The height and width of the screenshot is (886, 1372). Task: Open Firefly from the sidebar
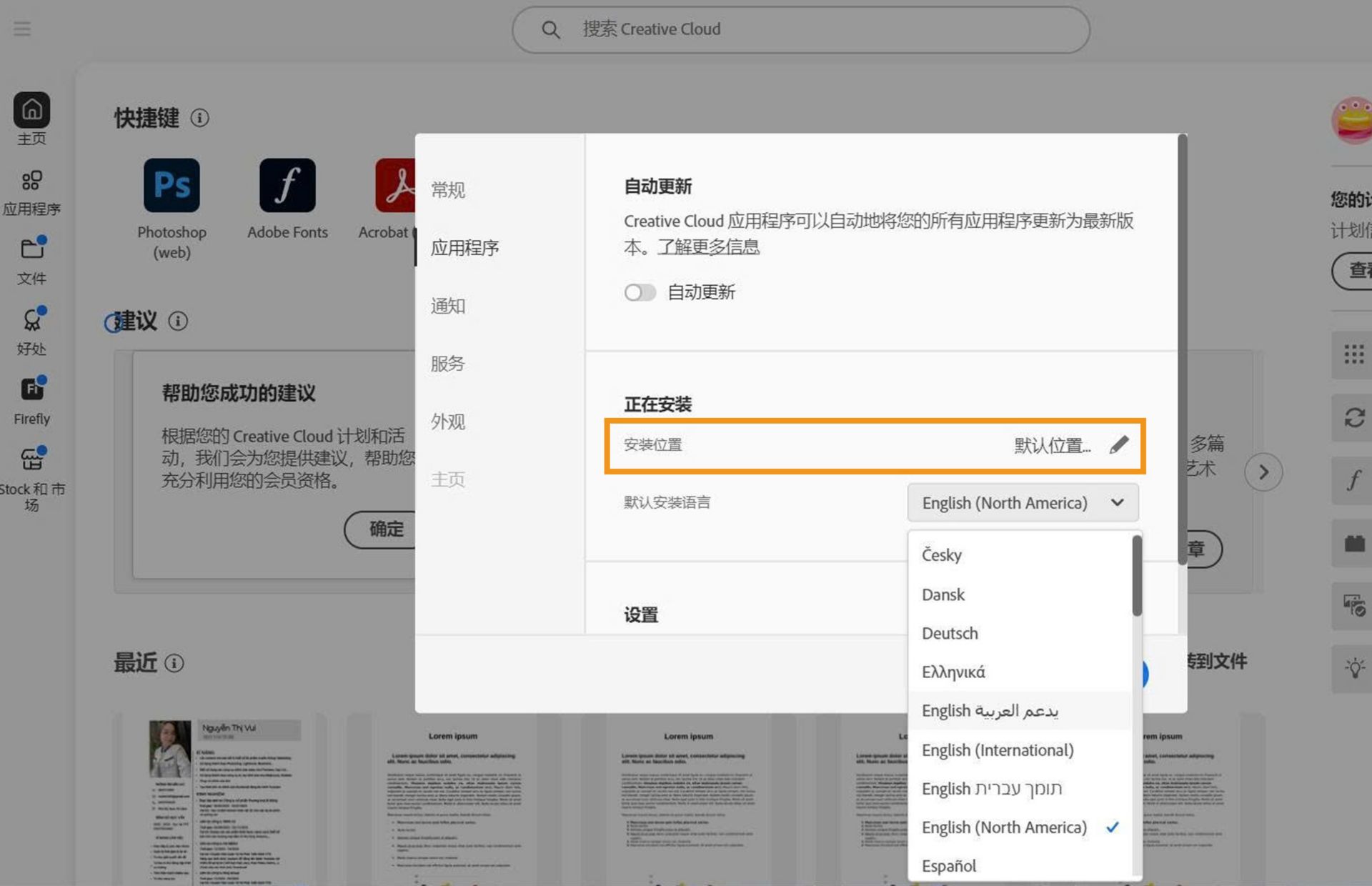pyautogui.click(x=31, y=390)
